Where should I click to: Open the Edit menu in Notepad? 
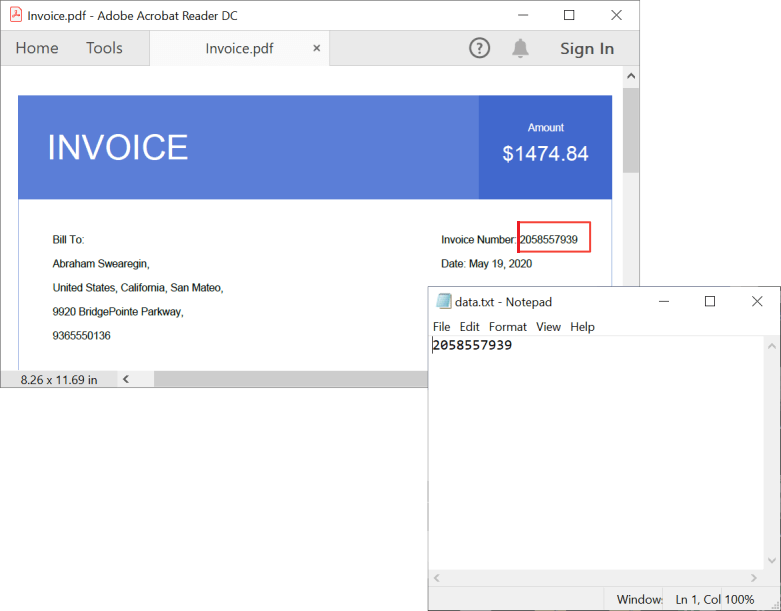click(x=470, y=327)
